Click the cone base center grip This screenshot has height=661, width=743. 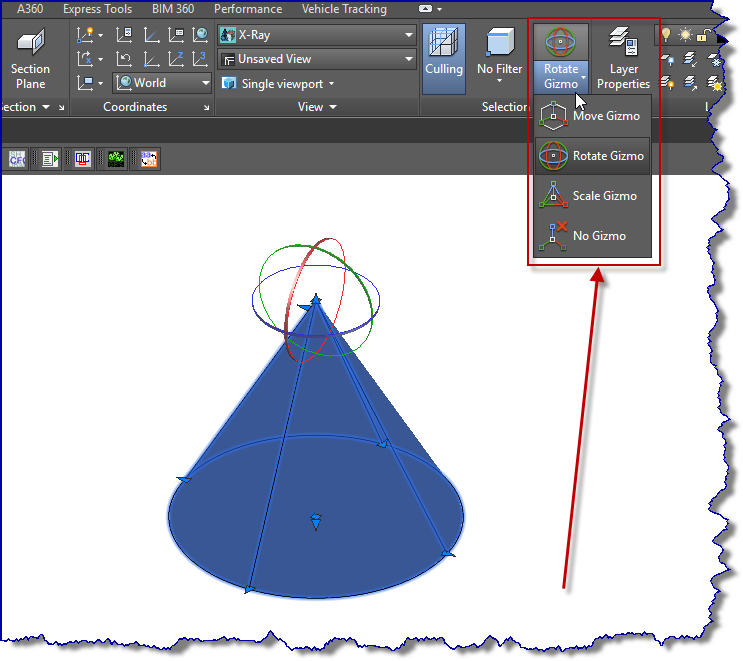(x=316, y=522)
